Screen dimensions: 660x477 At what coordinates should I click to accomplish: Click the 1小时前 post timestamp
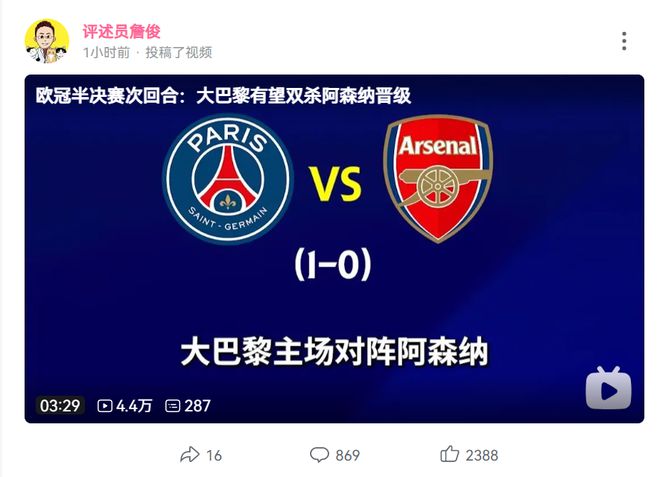[x=106, y=52]
